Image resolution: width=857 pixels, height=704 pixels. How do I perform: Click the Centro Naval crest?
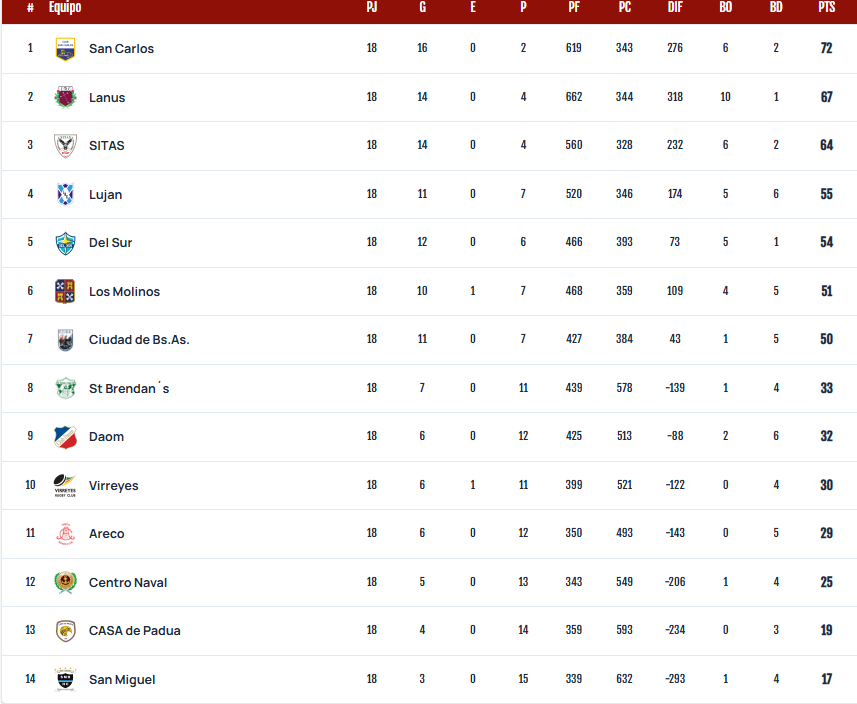tap(65, 583)
